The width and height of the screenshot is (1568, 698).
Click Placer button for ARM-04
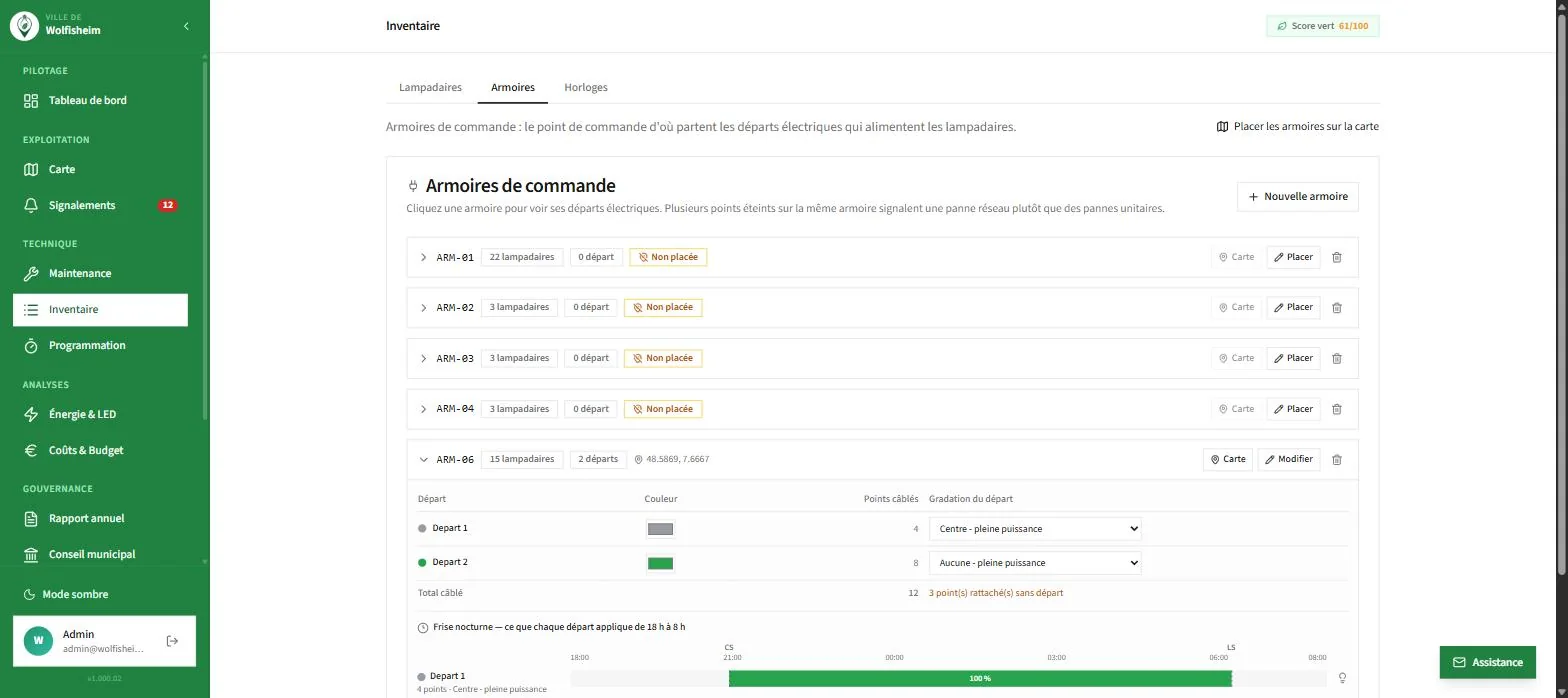[x=1293, y=409]
